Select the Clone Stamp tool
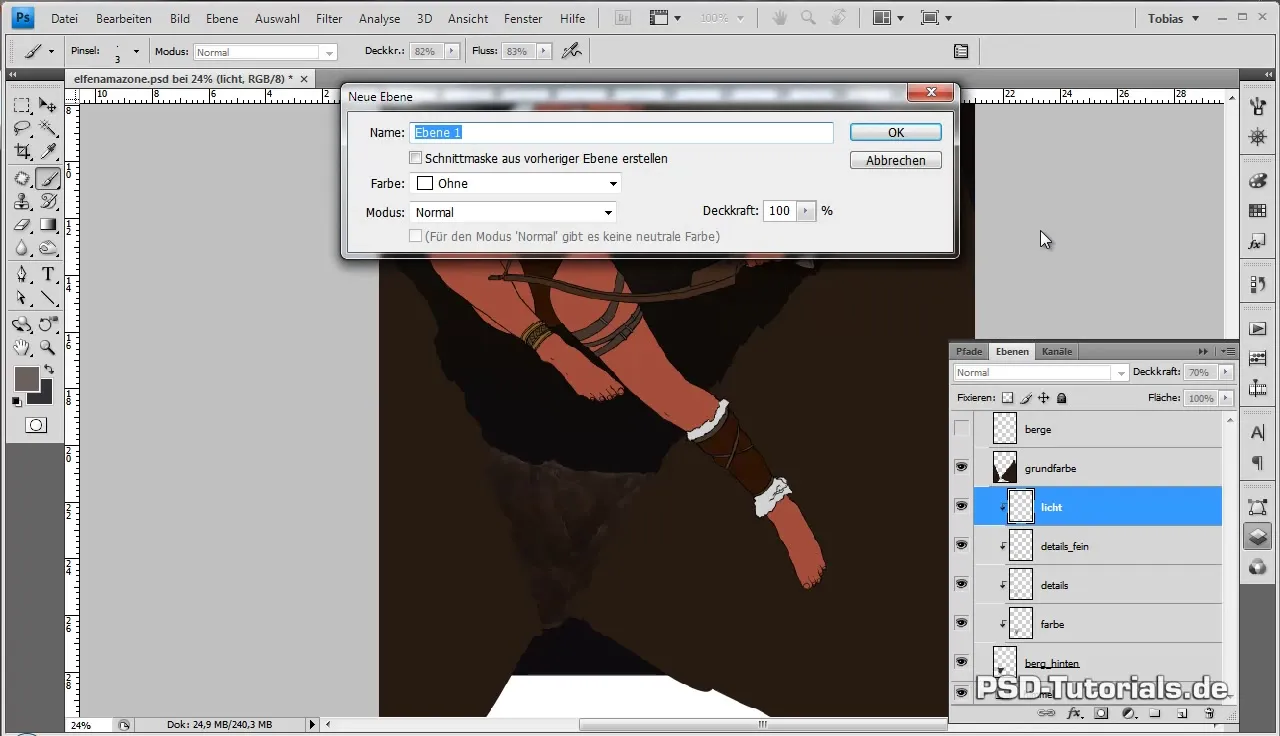 coord(22,201)
